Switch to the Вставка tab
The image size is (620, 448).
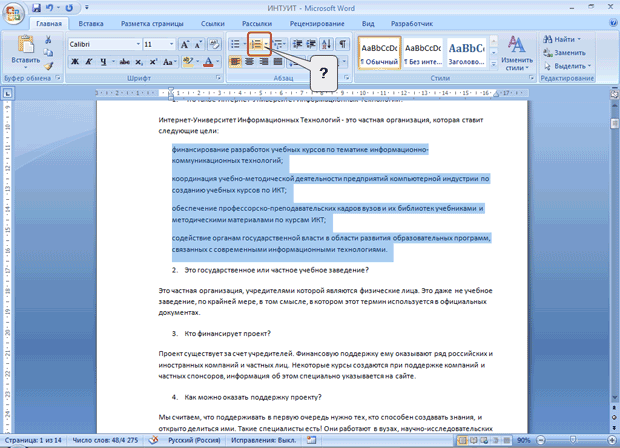coord(91,24)
